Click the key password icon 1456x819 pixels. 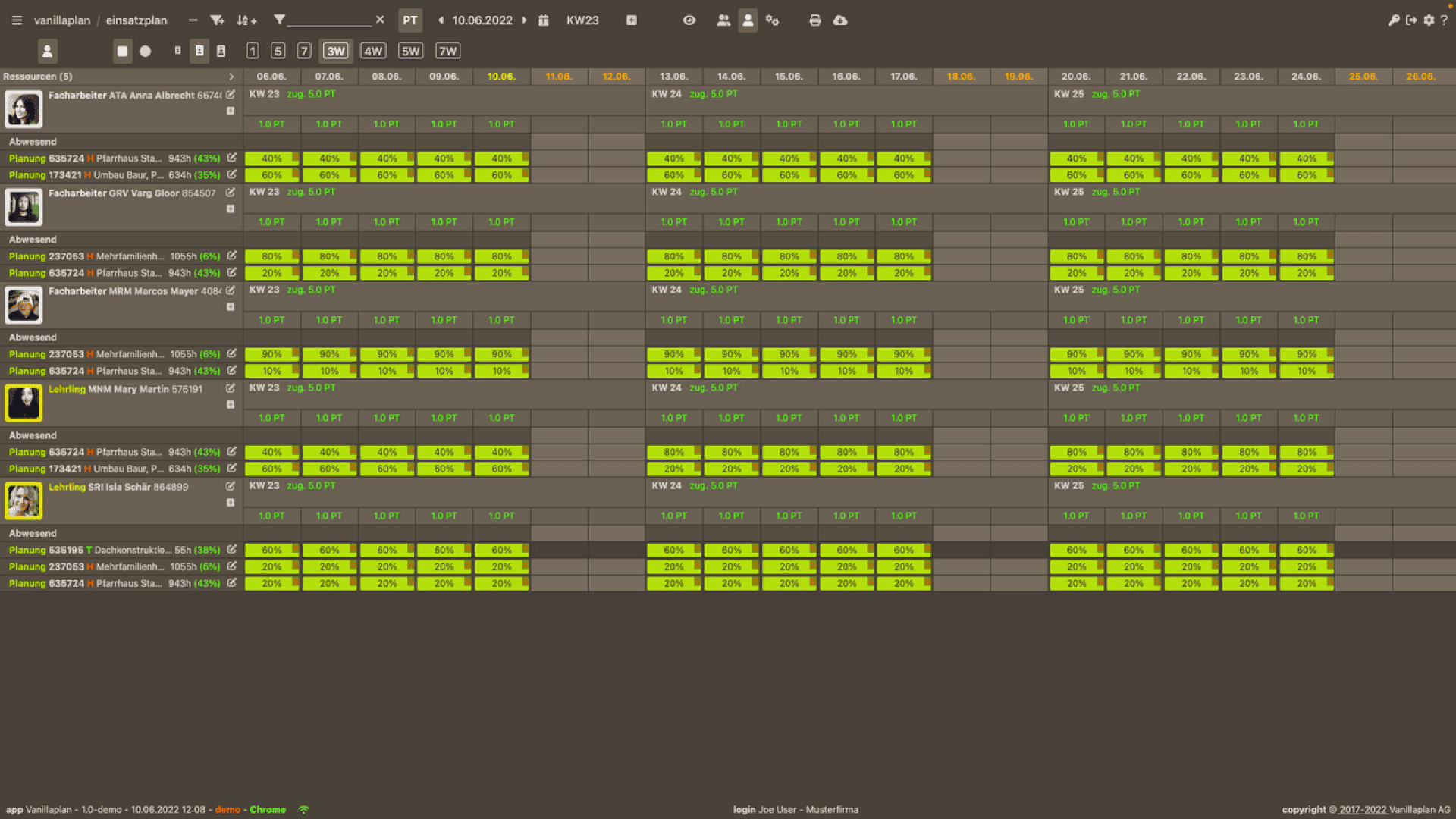click(x=1394, y=20)
